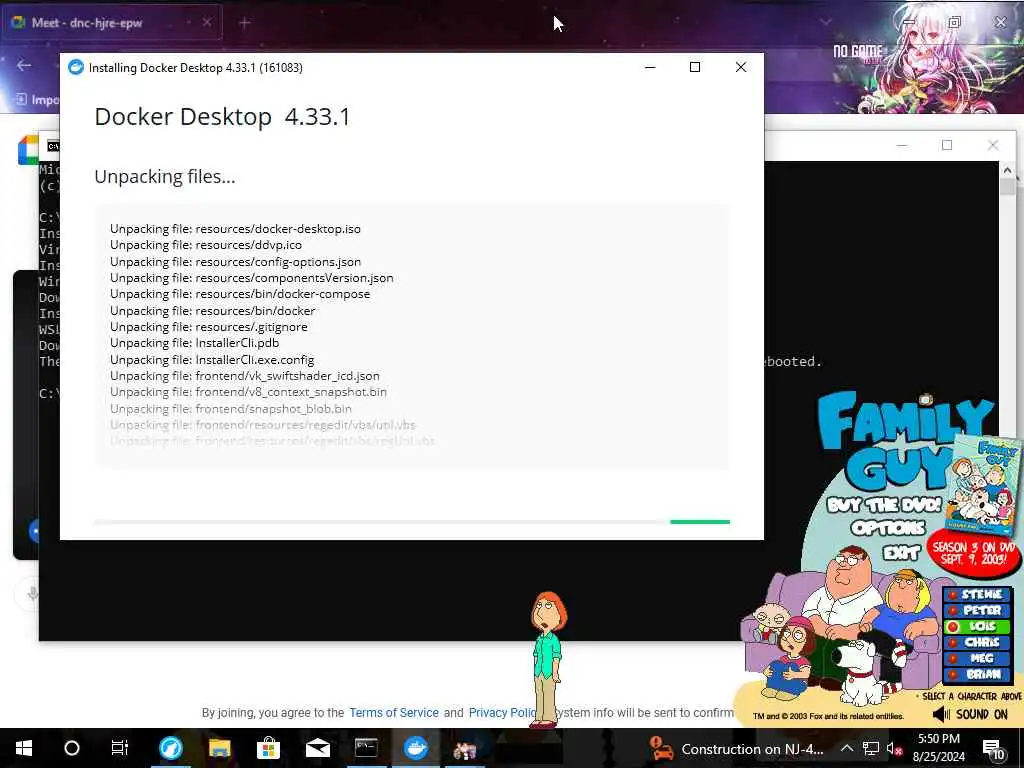Image resolution: width=1024 pixels, height=768 pixels.
Task: Select Brian character
Action: tap(977, 674)
